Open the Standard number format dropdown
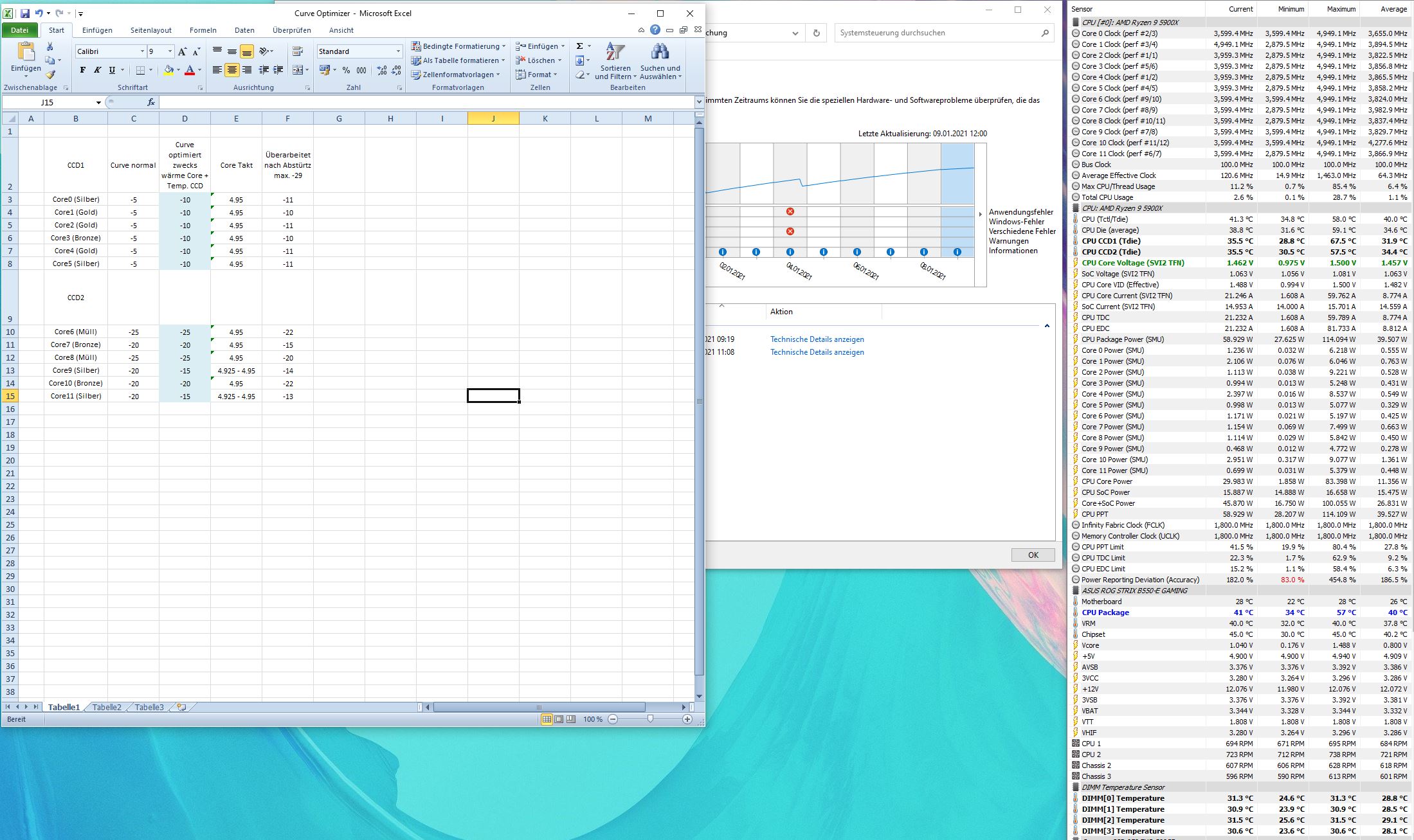The width and height of the screenshot is (1414, 840). pyautogui.click(x=397, y=51)
